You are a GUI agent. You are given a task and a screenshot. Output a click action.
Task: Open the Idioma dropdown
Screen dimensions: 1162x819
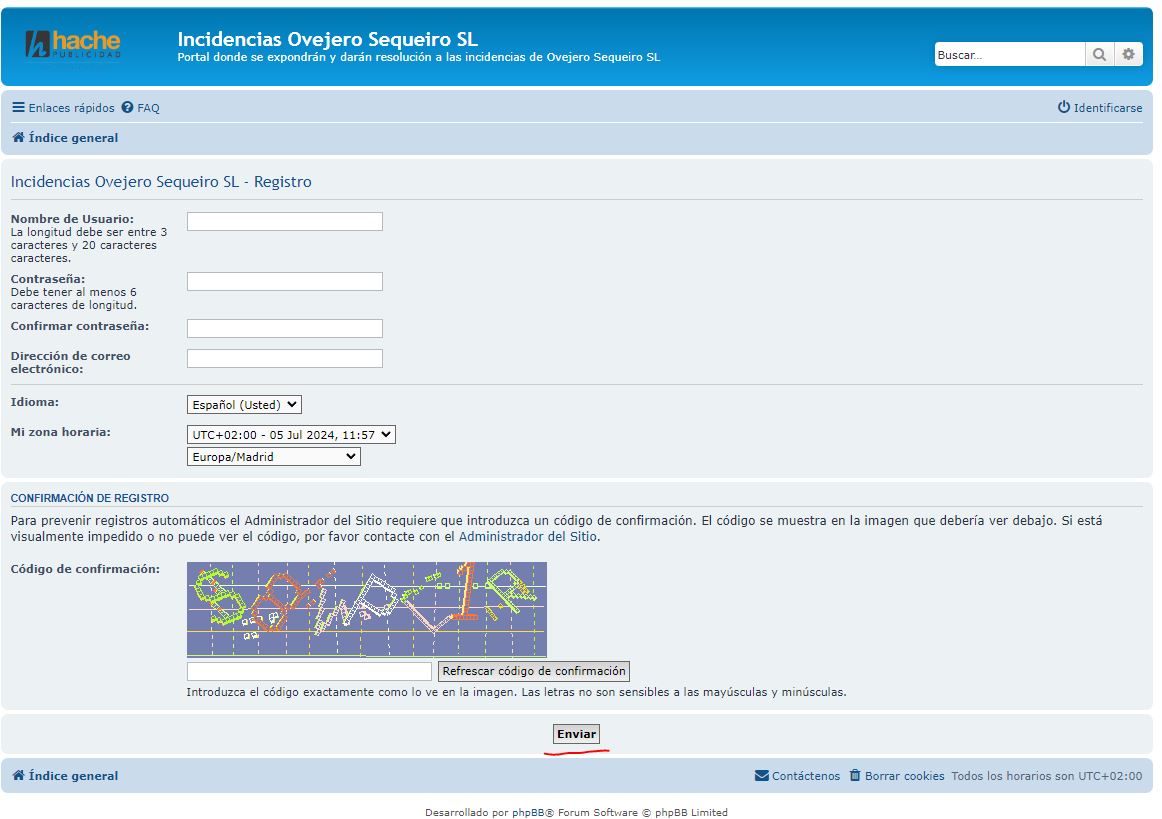pos(244,405)
